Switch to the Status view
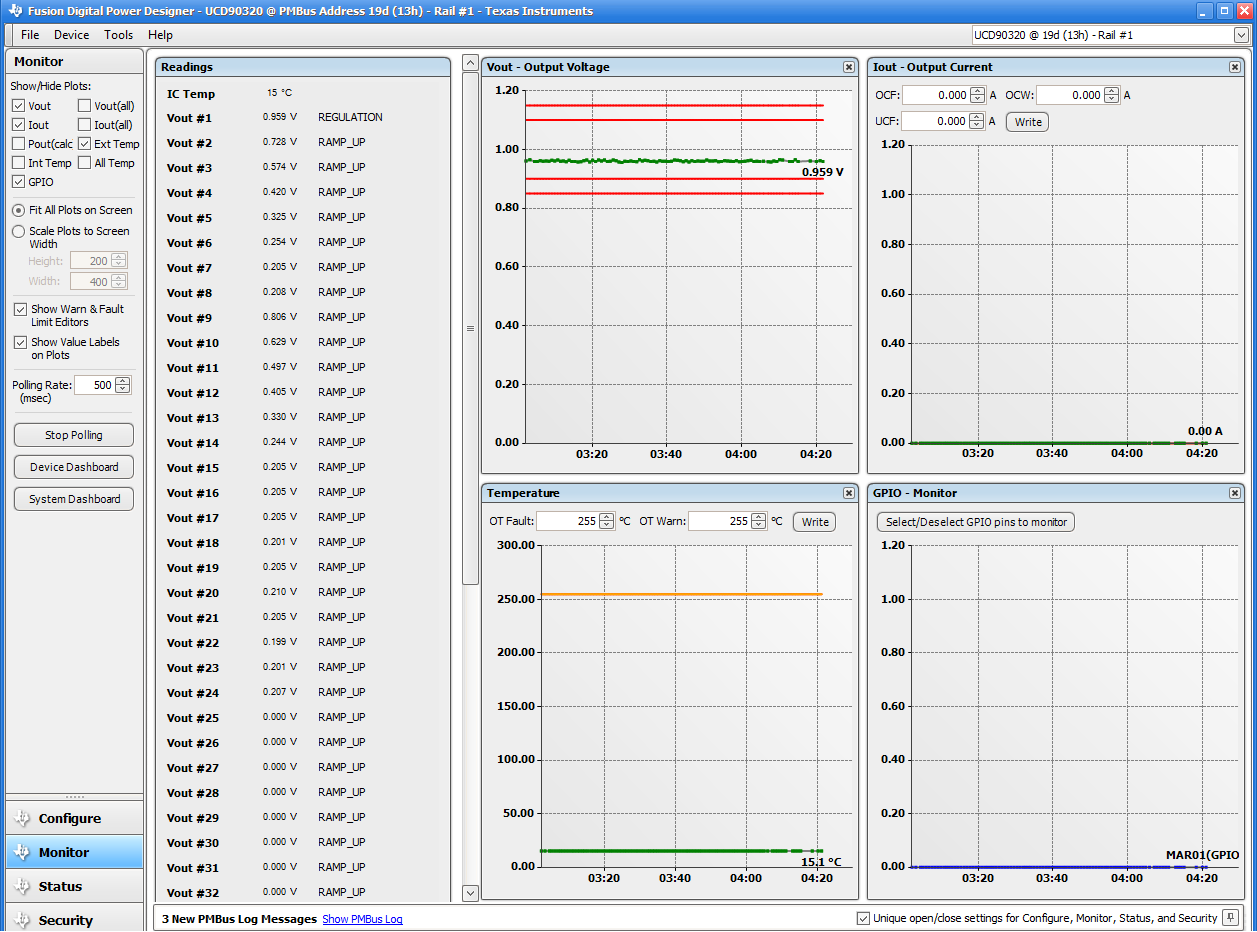This screenshot has width=1257, height=932. pyautogui.click(x=74, y=886)
